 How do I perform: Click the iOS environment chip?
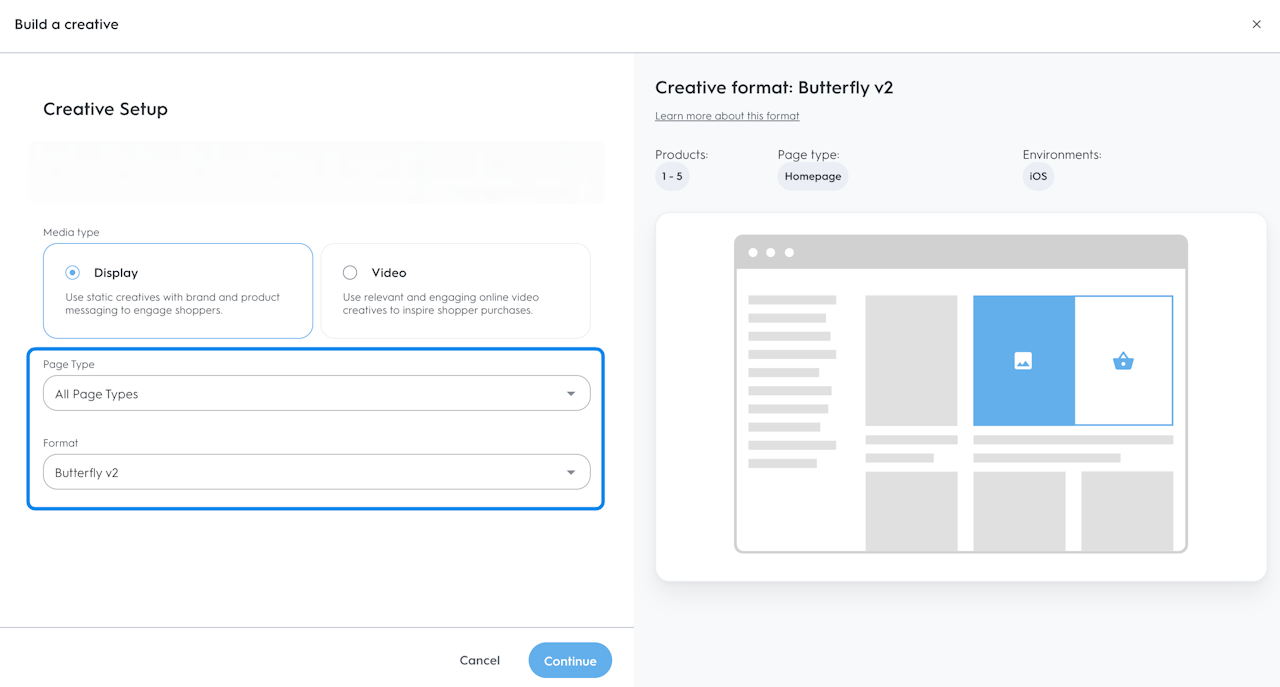pos(1038,177)
